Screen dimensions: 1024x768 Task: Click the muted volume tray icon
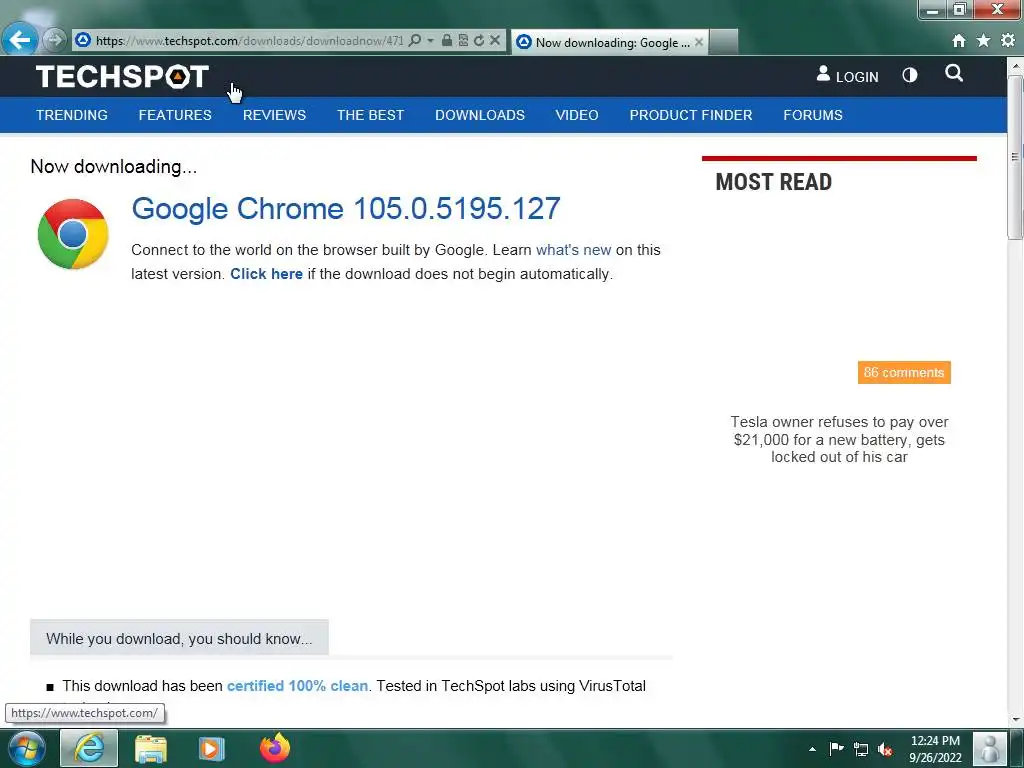click(885, 749)
